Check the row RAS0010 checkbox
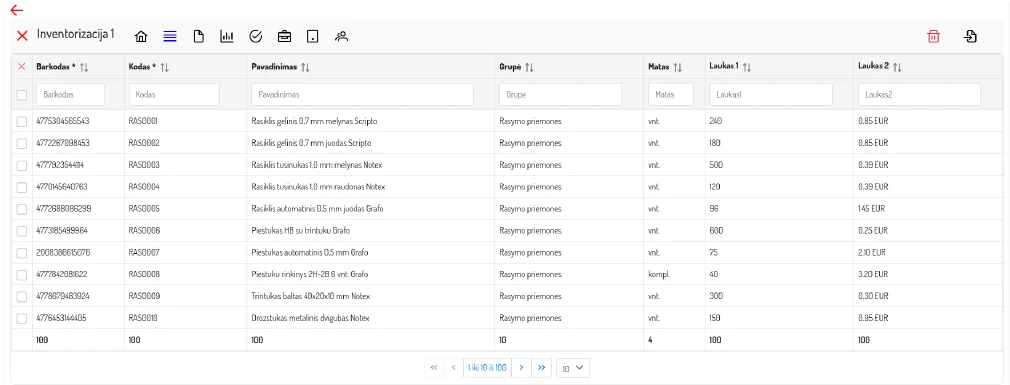This screenshot has width=1010, height=385. pos(22,318)
